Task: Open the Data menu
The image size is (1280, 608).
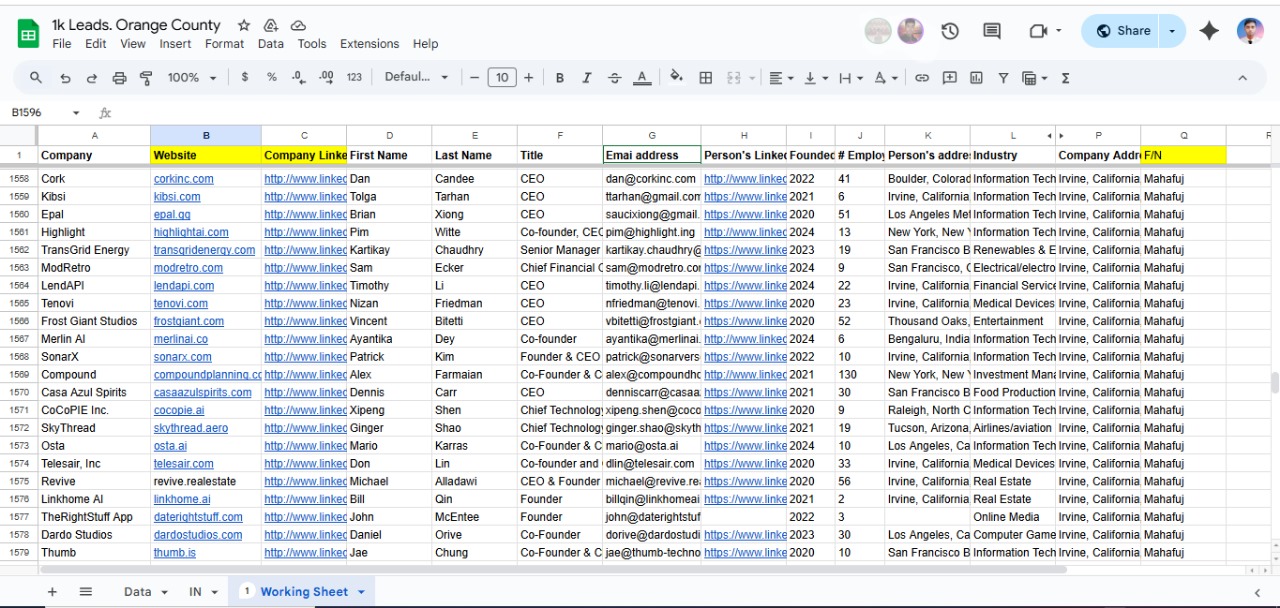Action: pyautogui.click(x=271, y=44)
